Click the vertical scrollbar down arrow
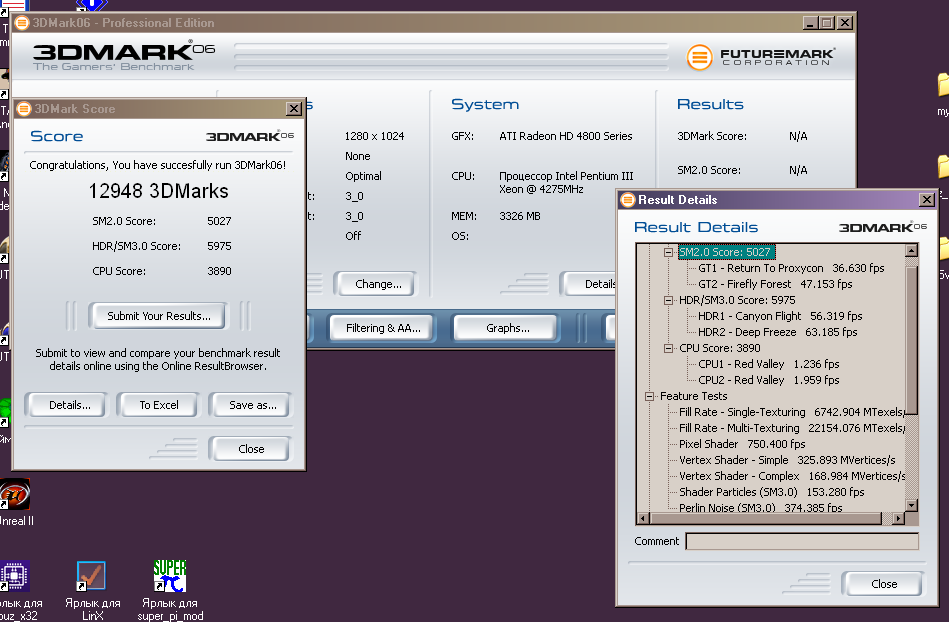Viewport: 949px width, 622px height. (911, 505)
